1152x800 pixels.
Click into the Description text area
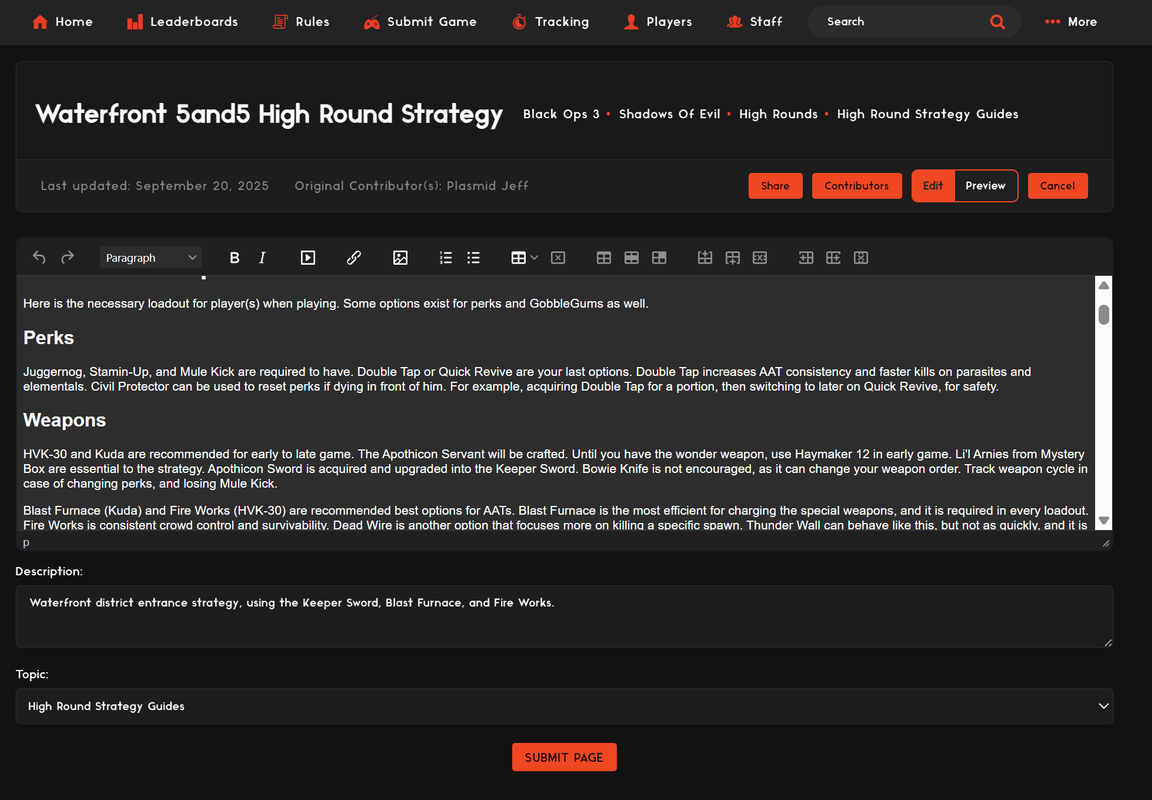(x=564, y=616)
